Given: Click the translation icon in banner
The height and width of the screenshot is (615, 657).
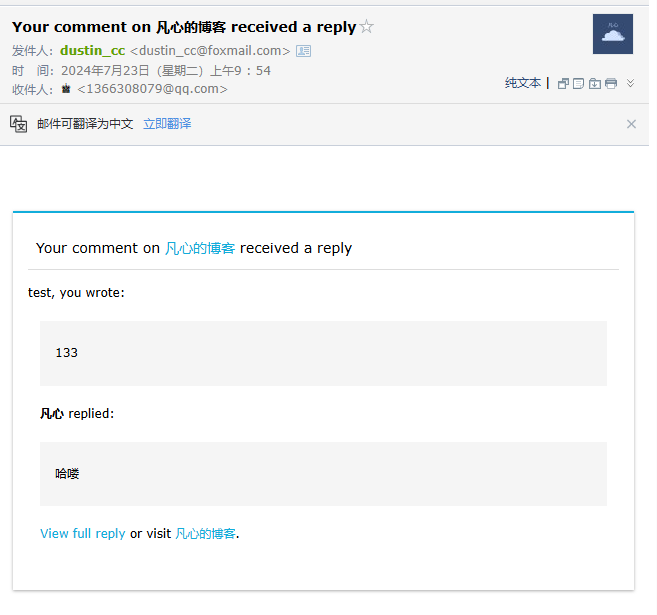Looking at the screenshot, I should [x=18, y=124].
